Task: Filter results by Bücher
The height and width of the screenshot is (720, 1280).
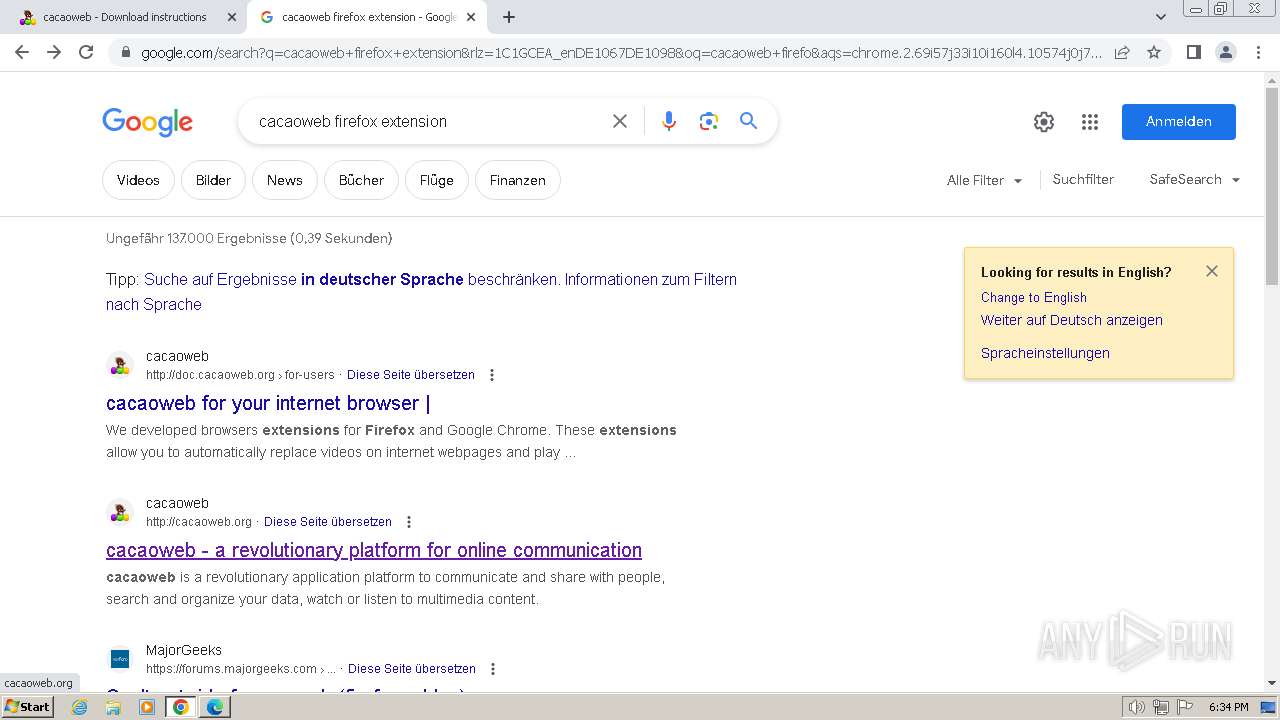Action: tap(361, 180)
